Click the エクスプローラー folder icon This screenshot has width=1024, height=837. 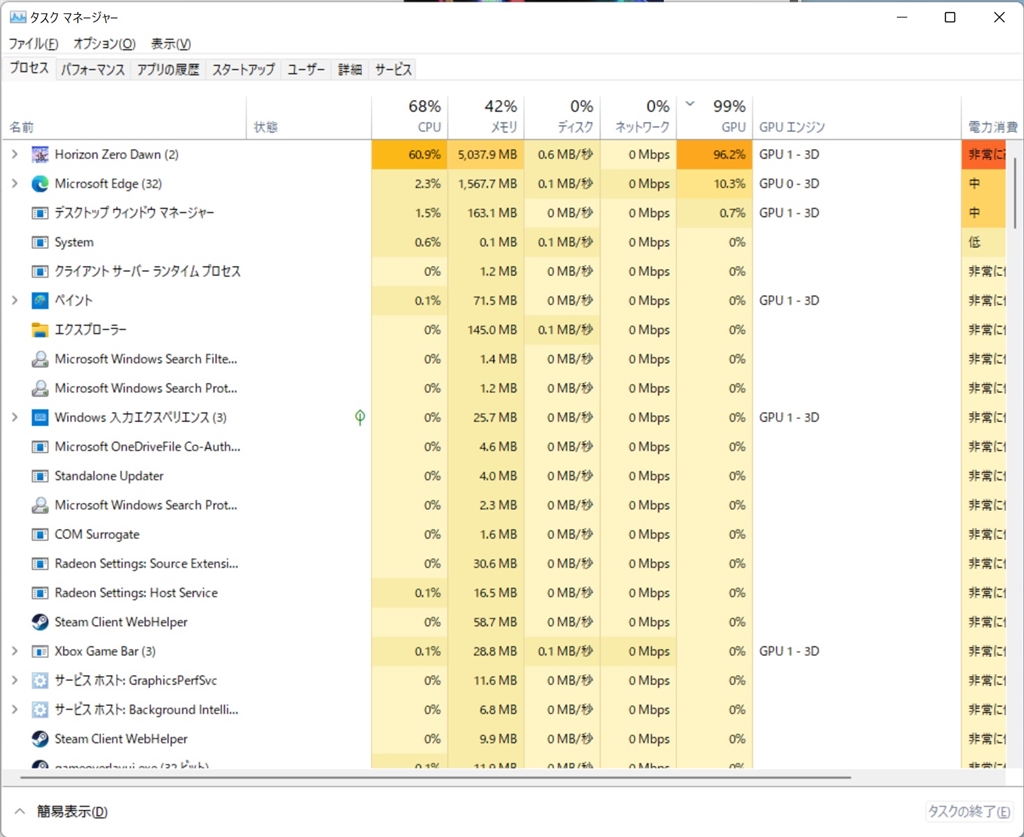click(40, 330)
